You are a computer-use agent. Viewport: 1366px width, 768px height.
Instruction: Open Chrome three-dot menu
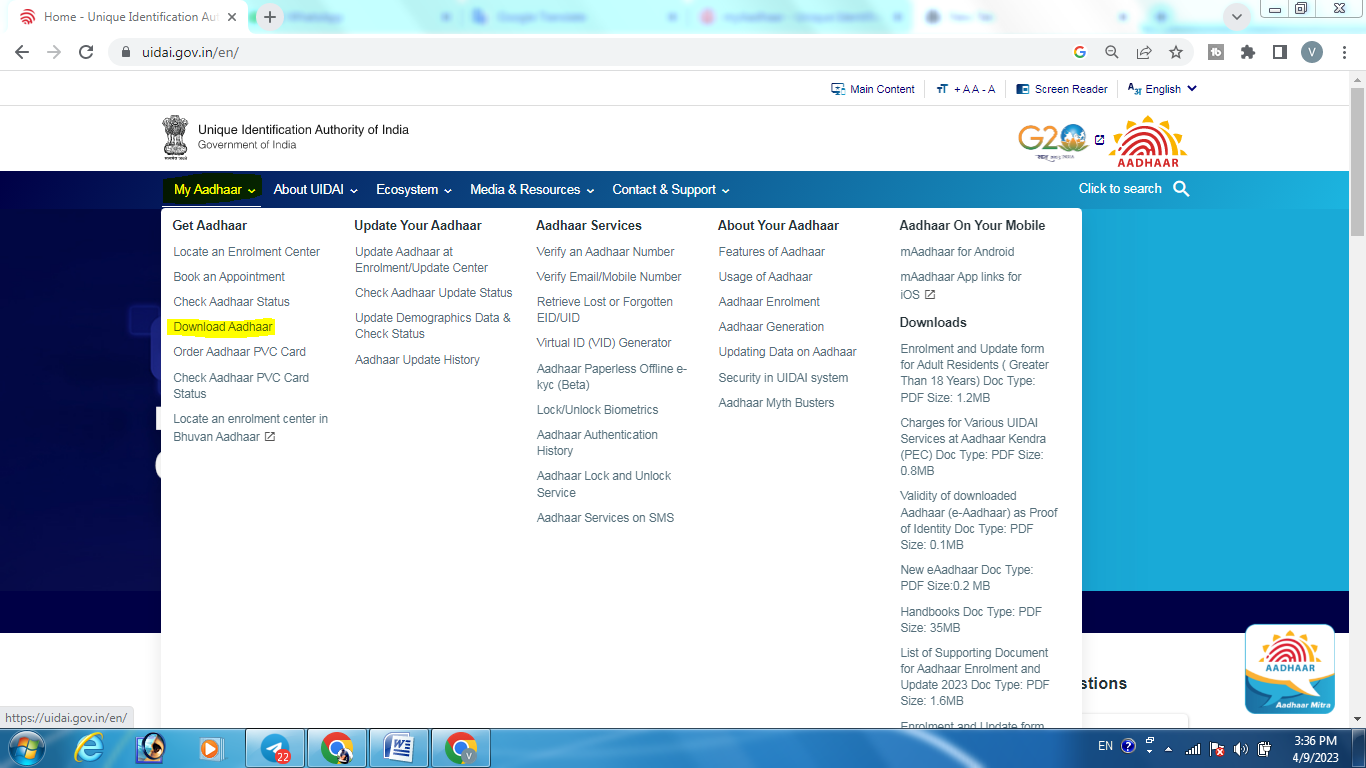[x=1343, y=52]
